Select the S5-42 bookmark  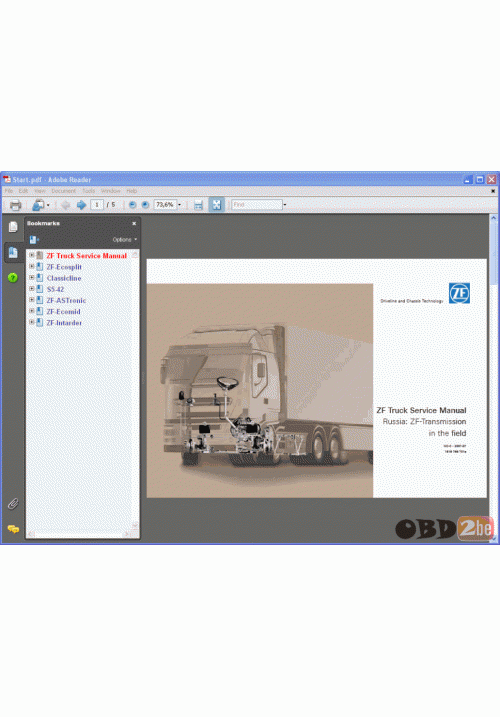55,289
